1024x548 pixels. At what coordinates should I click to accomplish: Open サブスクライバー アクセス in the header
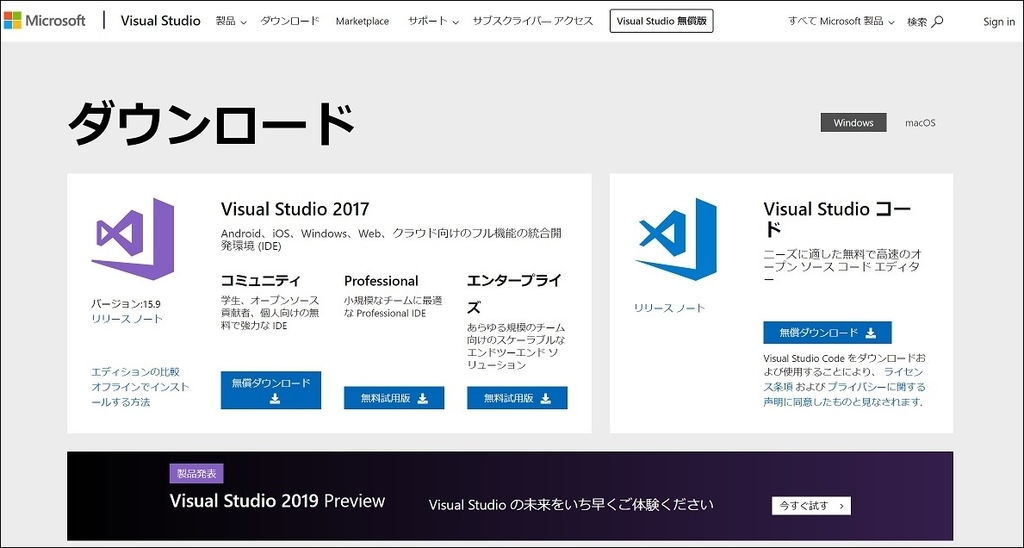tap(533, 22)
